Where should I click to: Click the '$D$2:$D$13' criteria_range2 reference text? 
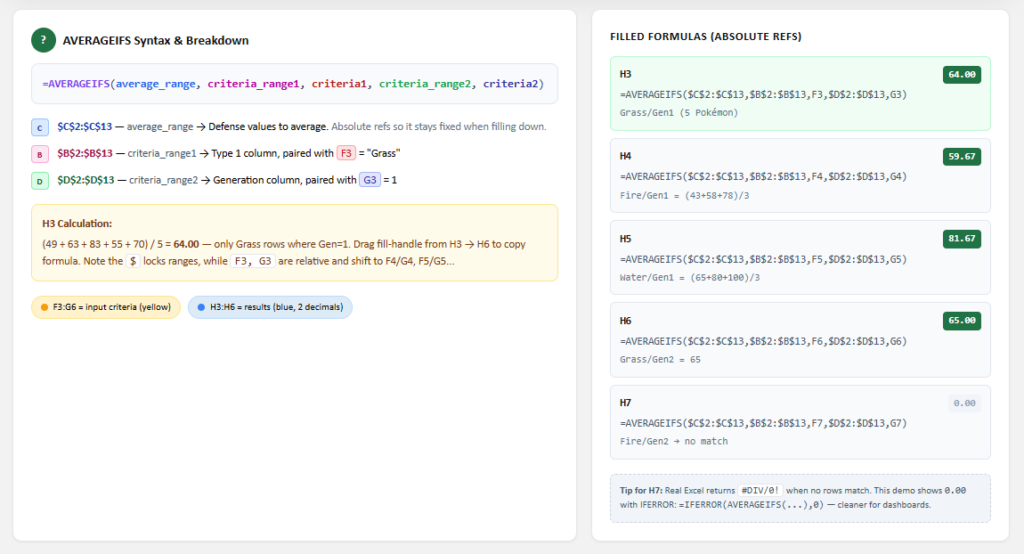pyautogui.click(x=86, y=180)
